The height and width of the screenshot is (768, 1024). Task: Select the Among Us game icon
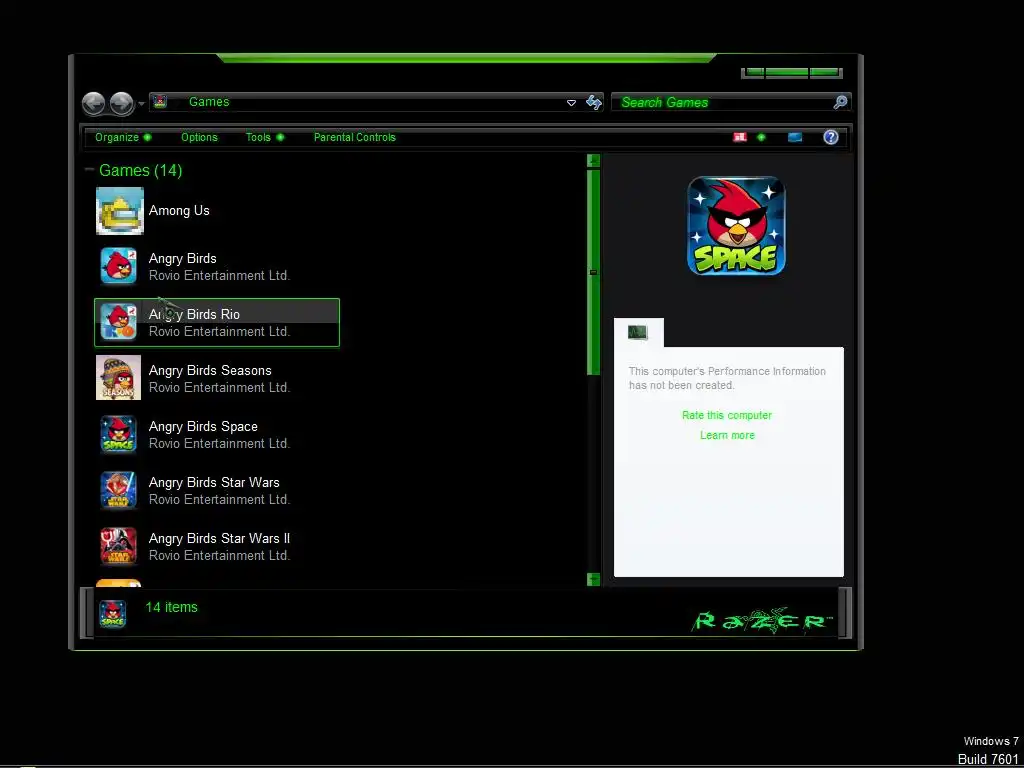(x=120, y=211)
